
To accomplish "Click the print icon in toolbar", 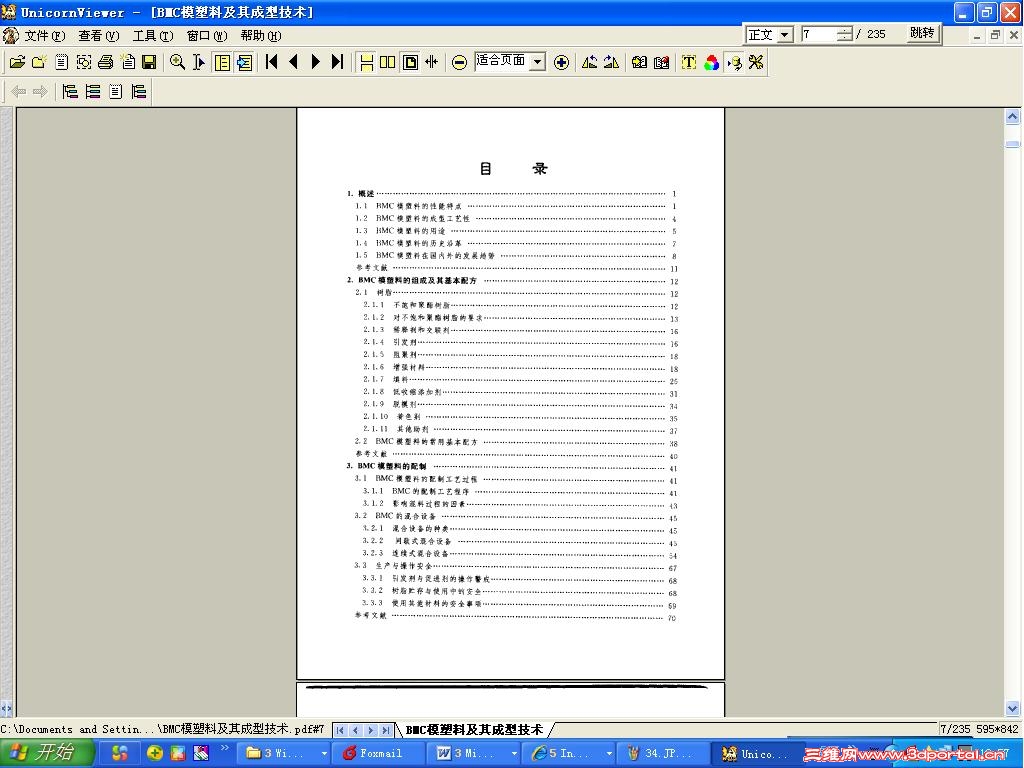I will pyautogui.click(x=105, y=62).
